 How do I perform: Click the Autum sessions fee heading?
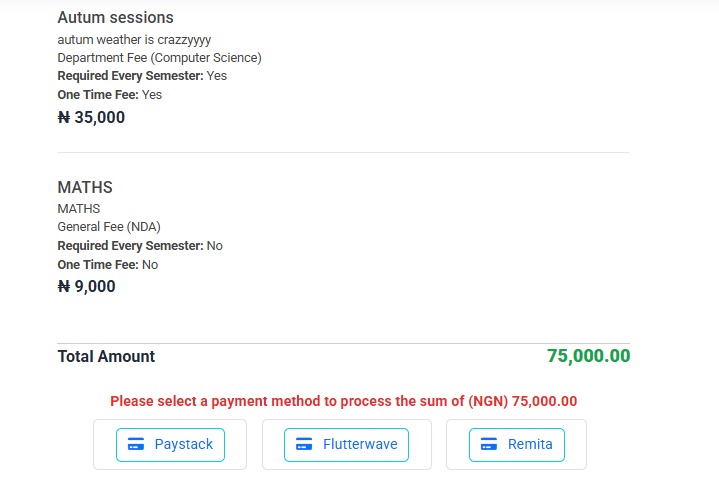pyautogui.click(x=115, y=18)
